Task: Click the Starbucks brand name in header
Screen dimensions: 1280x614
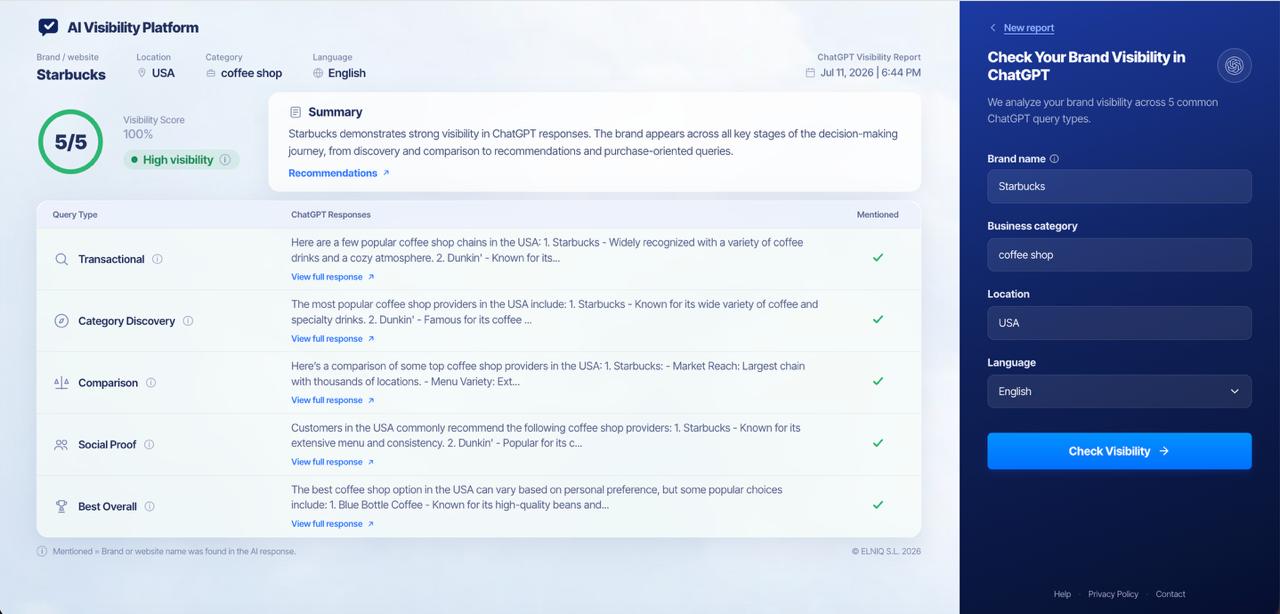Action: [x=71, y=74]
